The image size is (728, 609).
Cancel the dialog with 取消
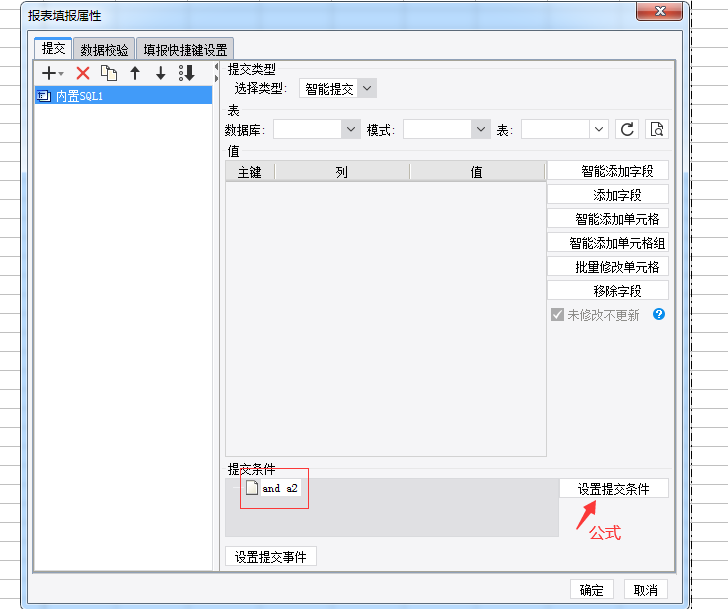pyautogui.click(x=645, y=590)
